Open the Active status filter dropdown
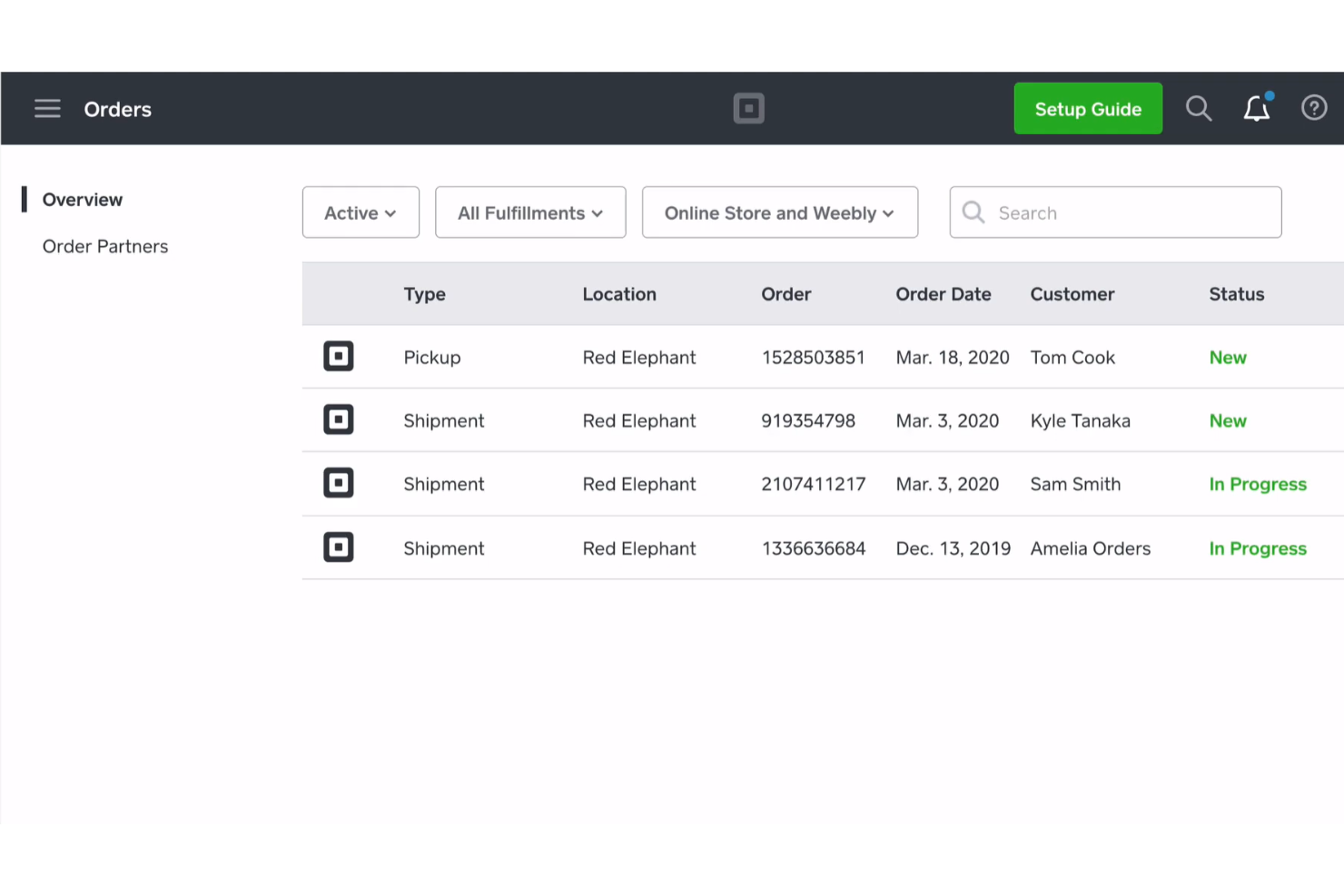 (360, 212)
